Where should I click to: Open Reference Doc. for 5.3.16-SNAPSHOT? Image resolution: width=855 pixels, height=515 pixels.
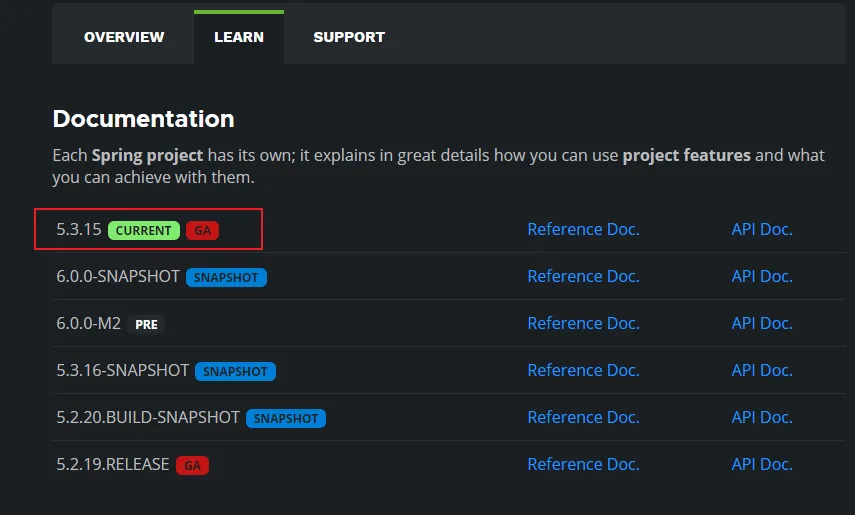pos(583,370)
